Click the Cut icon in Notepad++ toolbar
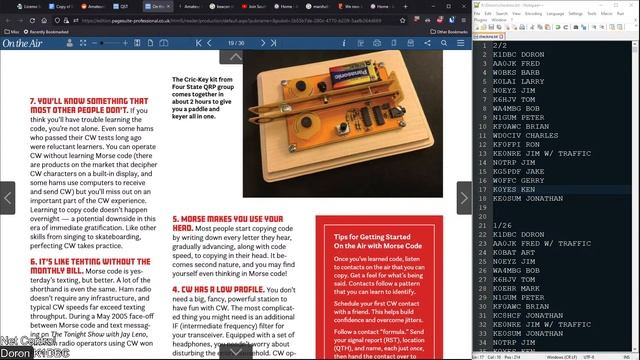The height and width of the screenshot is (360, 640). click(x=533, y=27)
